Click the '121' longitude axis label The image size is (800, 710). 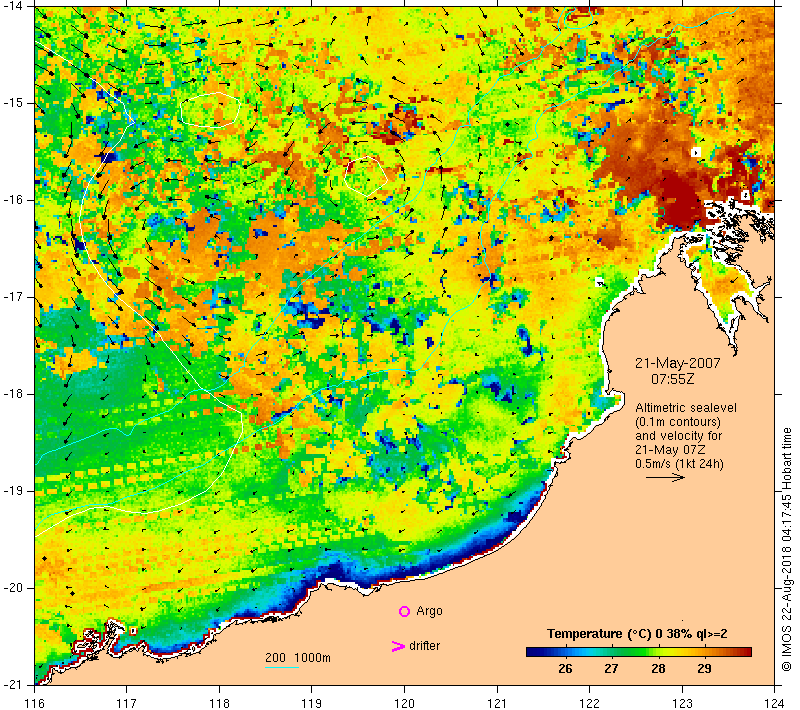coord(497,703)
